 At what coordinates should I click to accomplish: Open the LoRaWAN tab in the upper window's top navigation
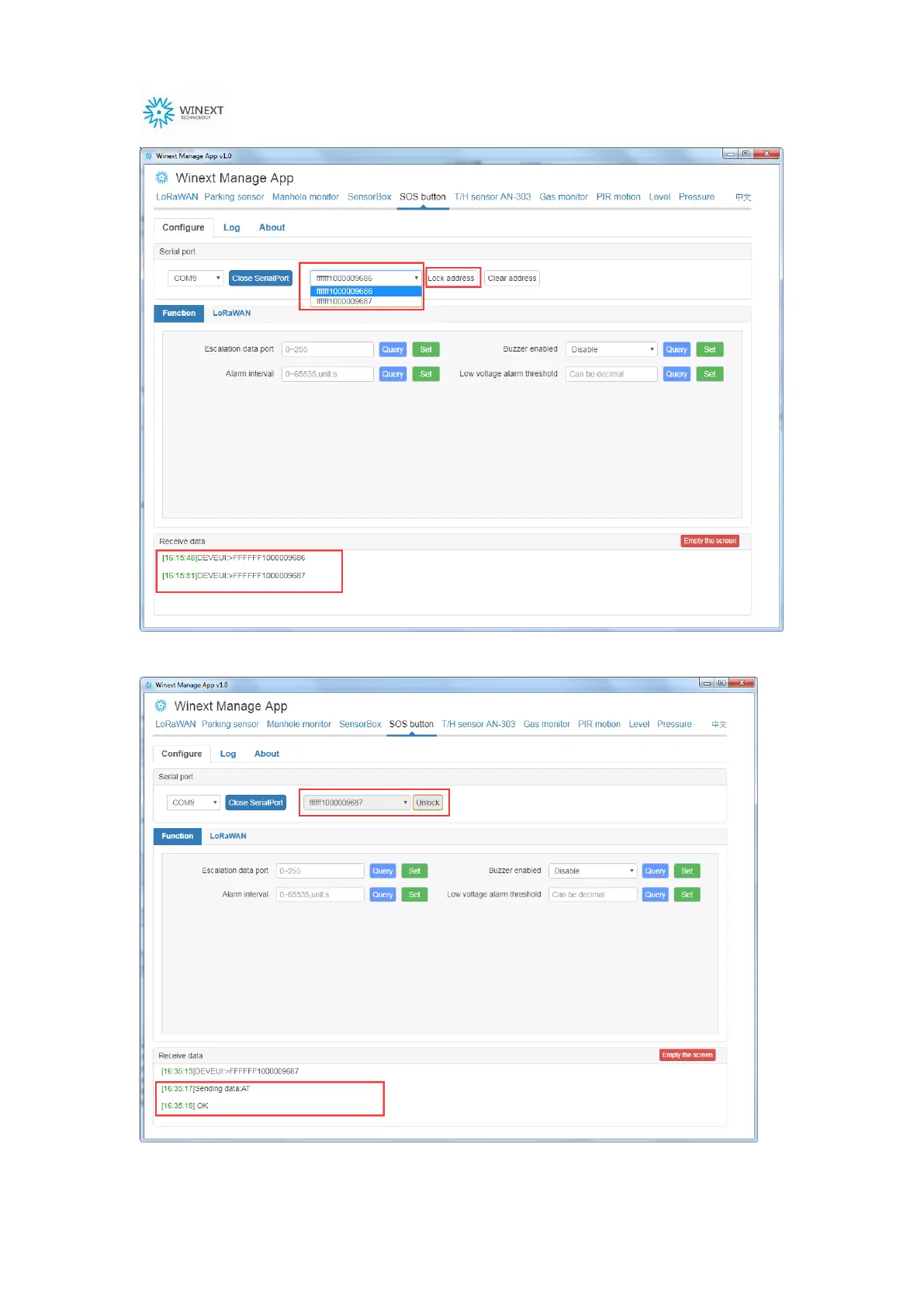[177, 197]
